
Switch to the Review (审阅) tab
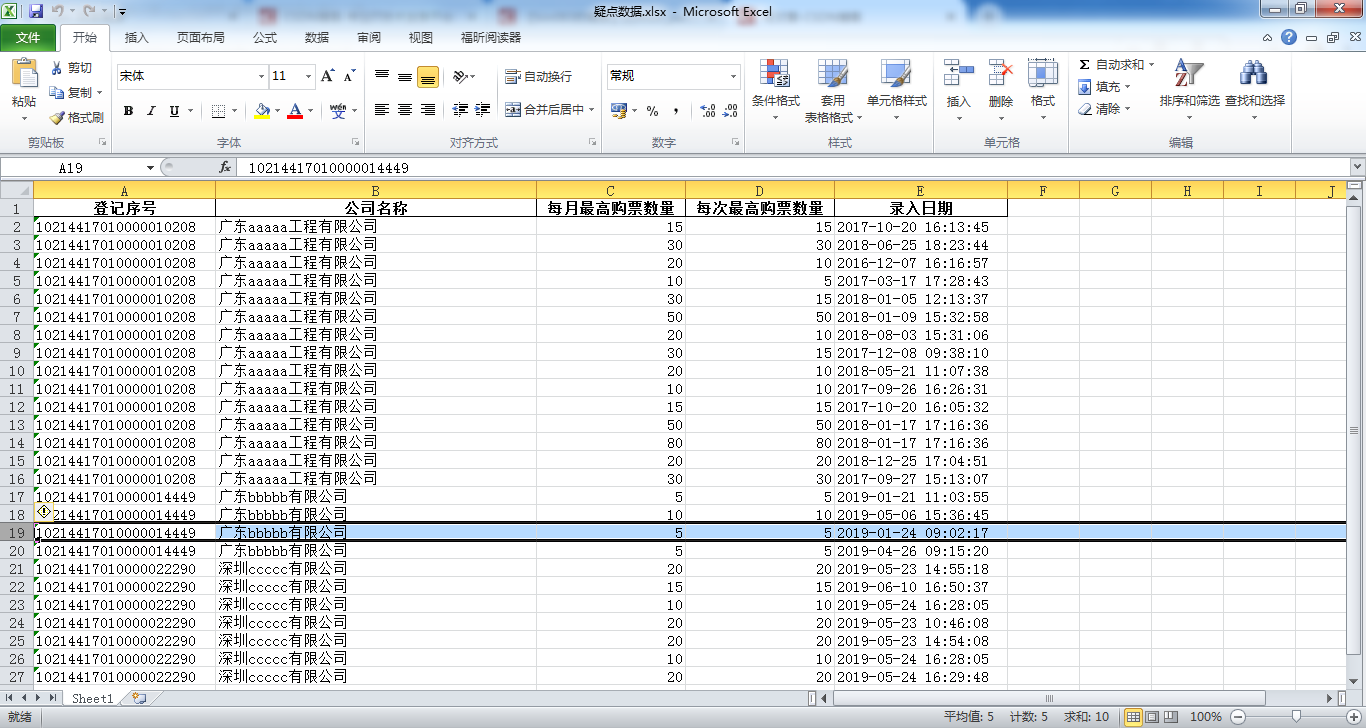coord(369,38)
